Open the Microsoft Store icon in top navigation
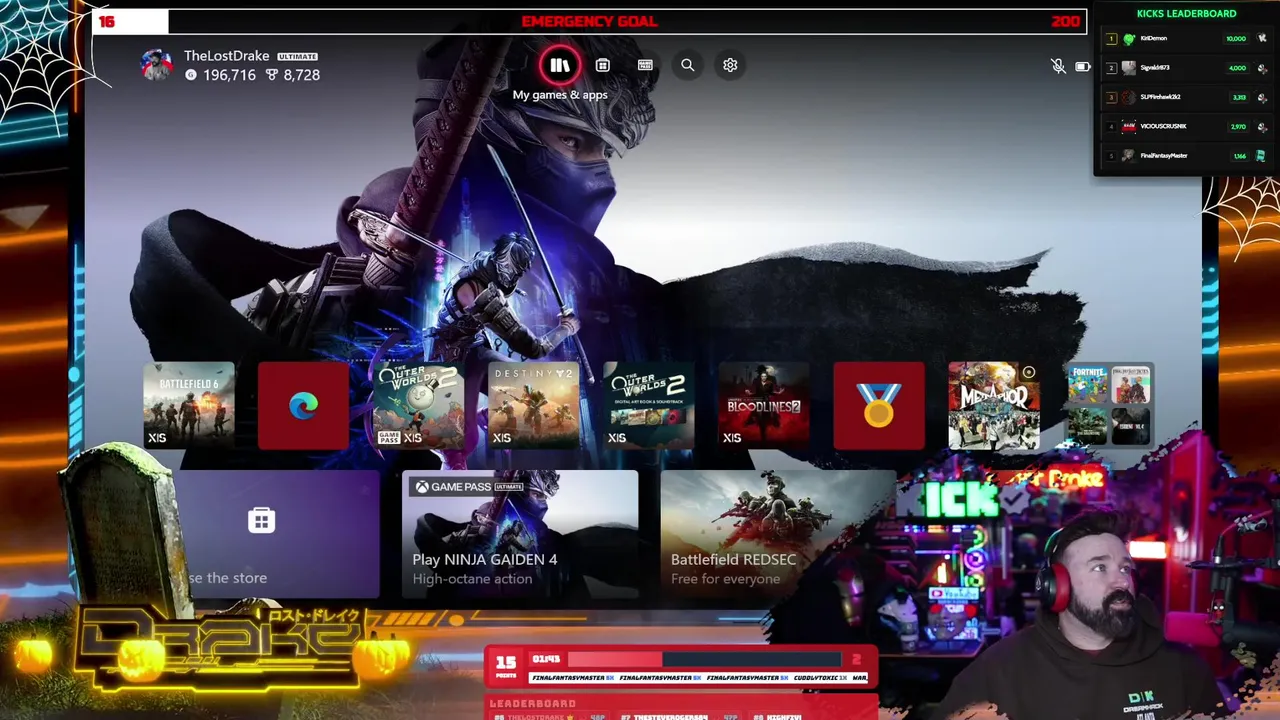 coord(602,65)
